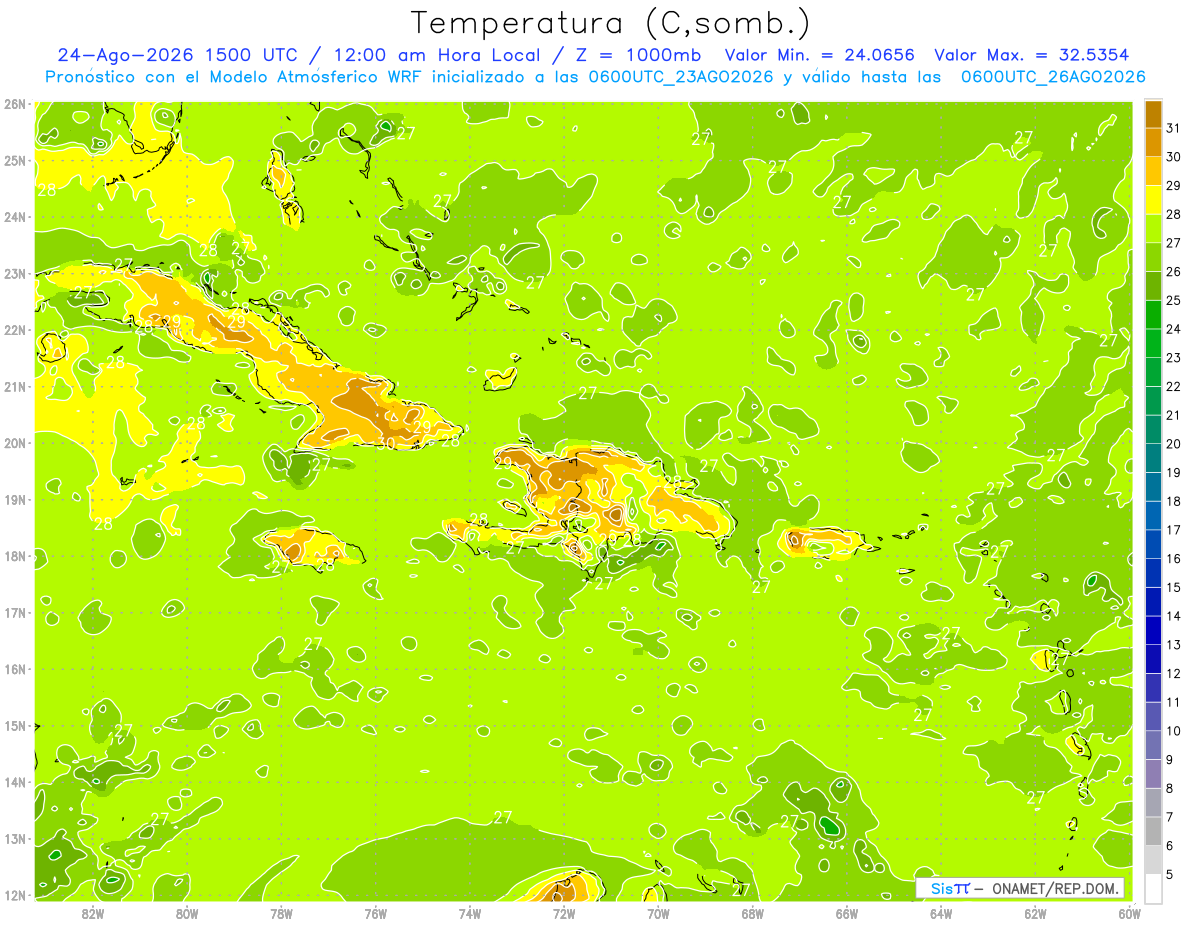Click the 68W longitude label
The width and height of the screenshot is (1200, 927).
point(753,913)
